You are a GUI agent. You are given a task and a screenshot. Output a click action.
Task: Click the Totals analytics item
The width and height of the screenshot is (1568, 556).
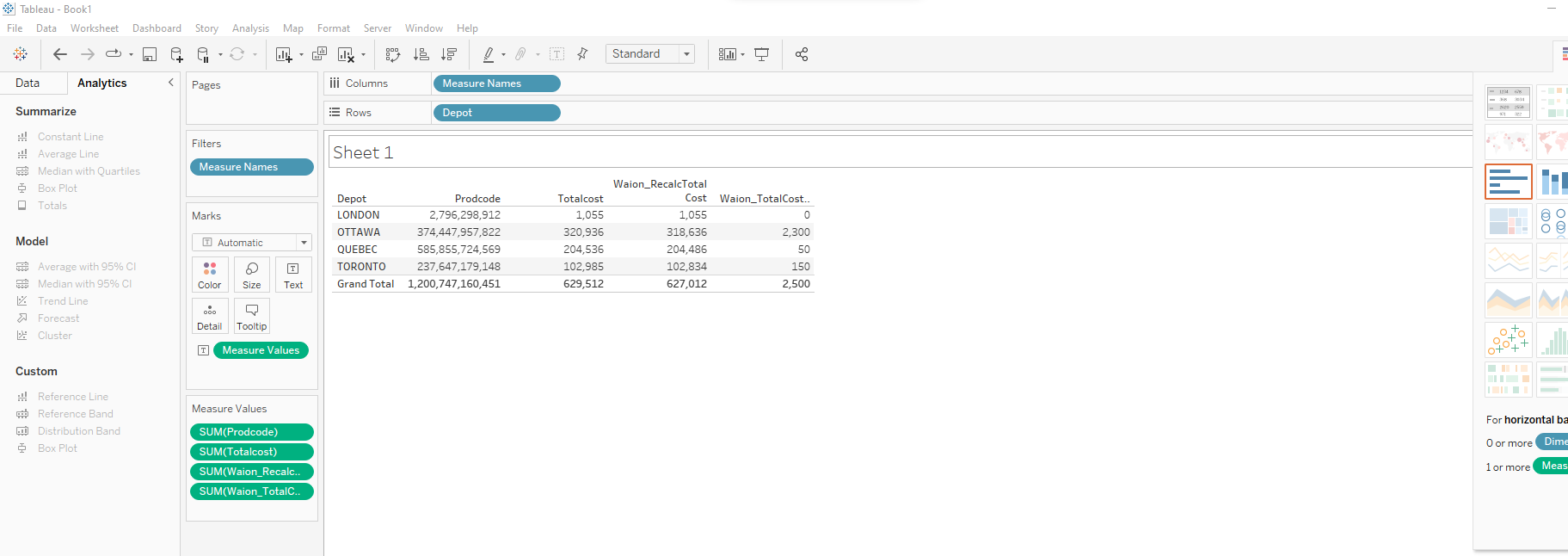point(52,206)
